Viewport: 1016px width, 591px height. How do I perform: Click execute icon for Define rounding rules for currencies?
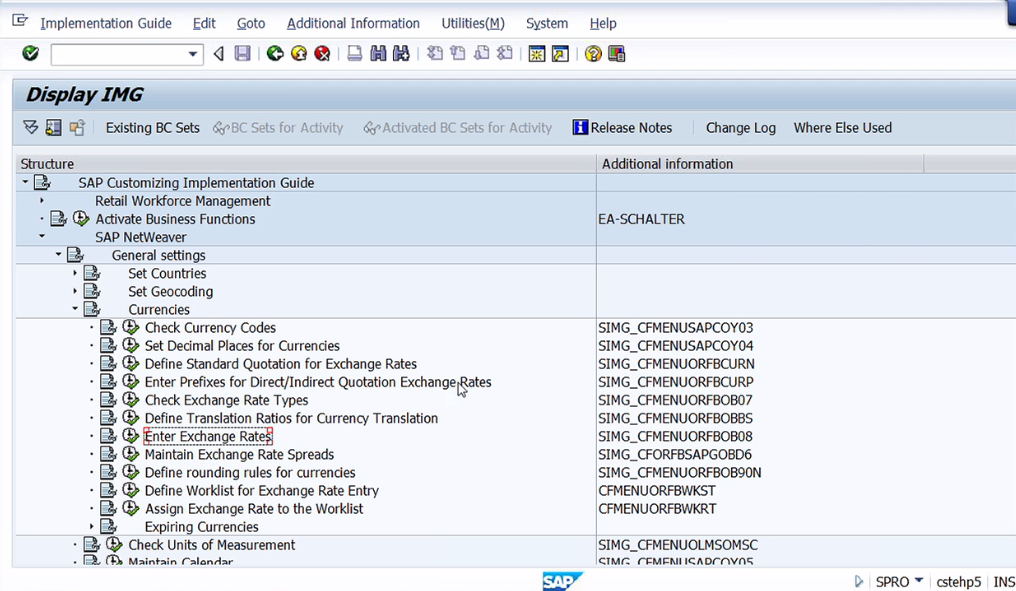[130, 472]
